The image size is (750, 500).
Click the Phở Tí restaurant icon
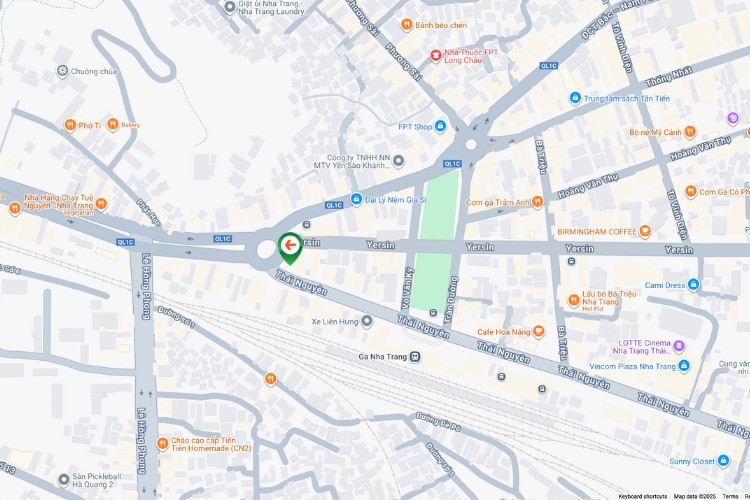[x=70, y=125]
